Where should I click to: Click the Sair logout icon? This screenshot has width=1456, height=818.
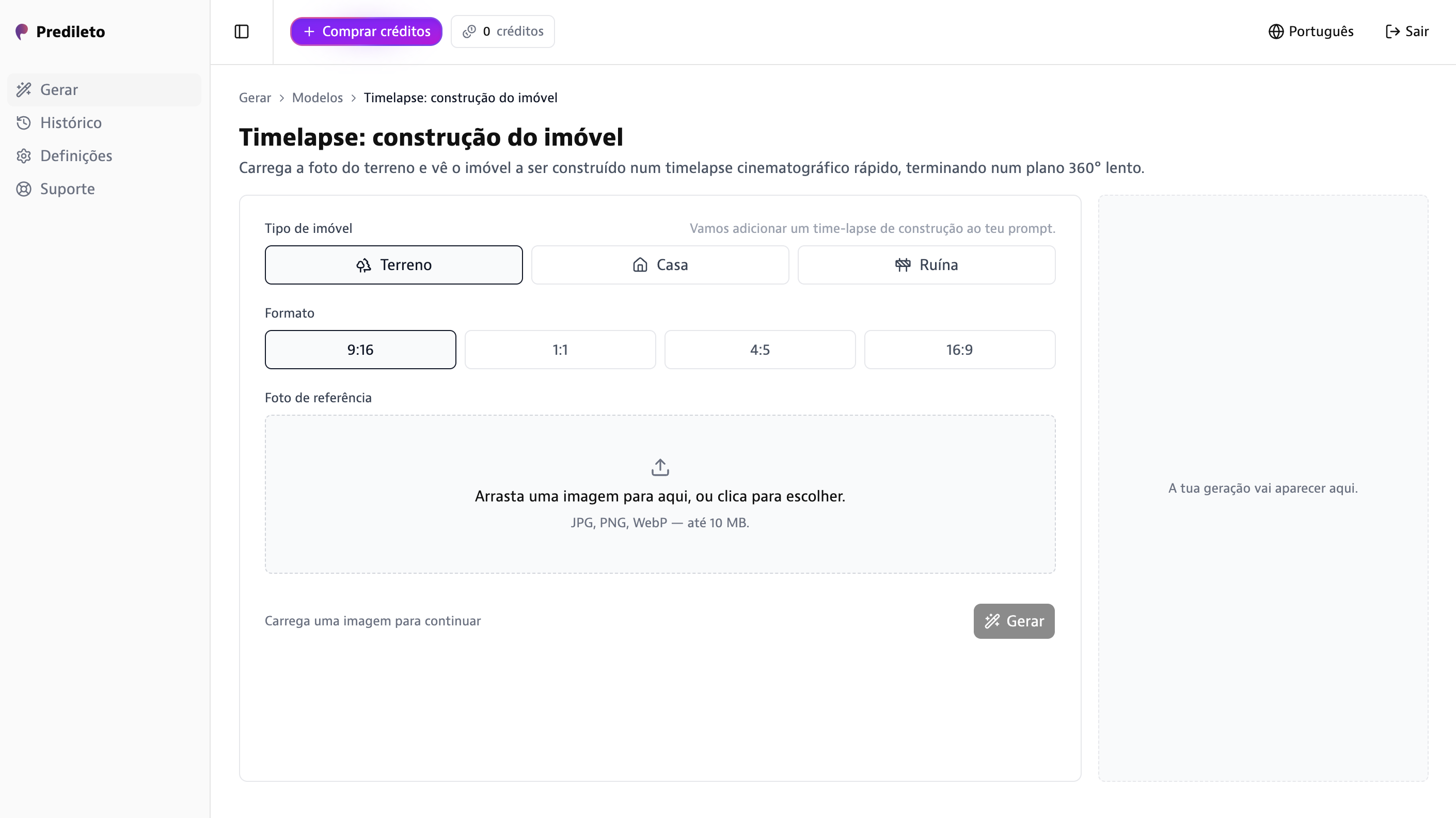(1392, 32)
